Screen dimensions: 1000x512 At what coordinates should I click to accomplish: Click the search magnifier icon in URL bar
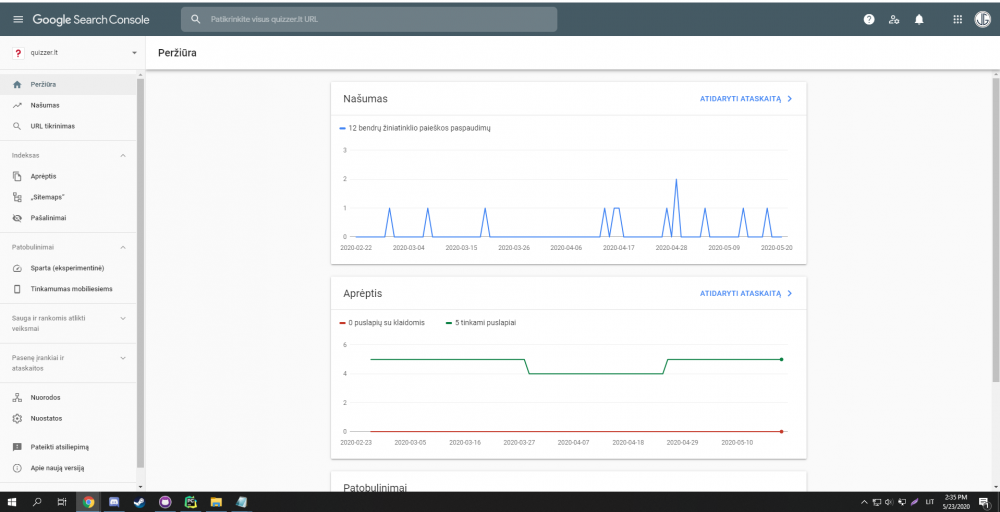point(196,20)
